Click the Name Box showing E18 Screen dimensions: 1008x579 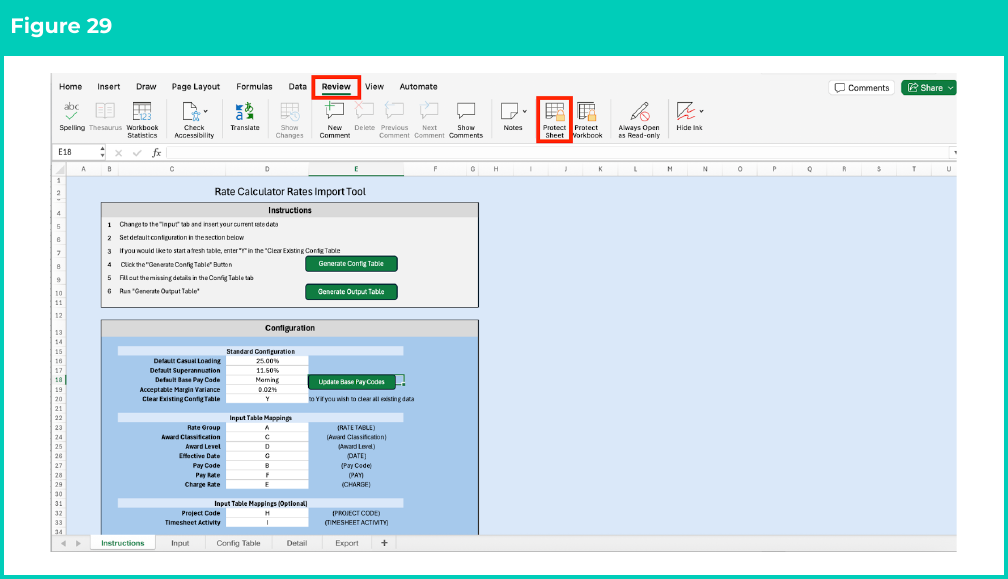click(x=76, y=152)
